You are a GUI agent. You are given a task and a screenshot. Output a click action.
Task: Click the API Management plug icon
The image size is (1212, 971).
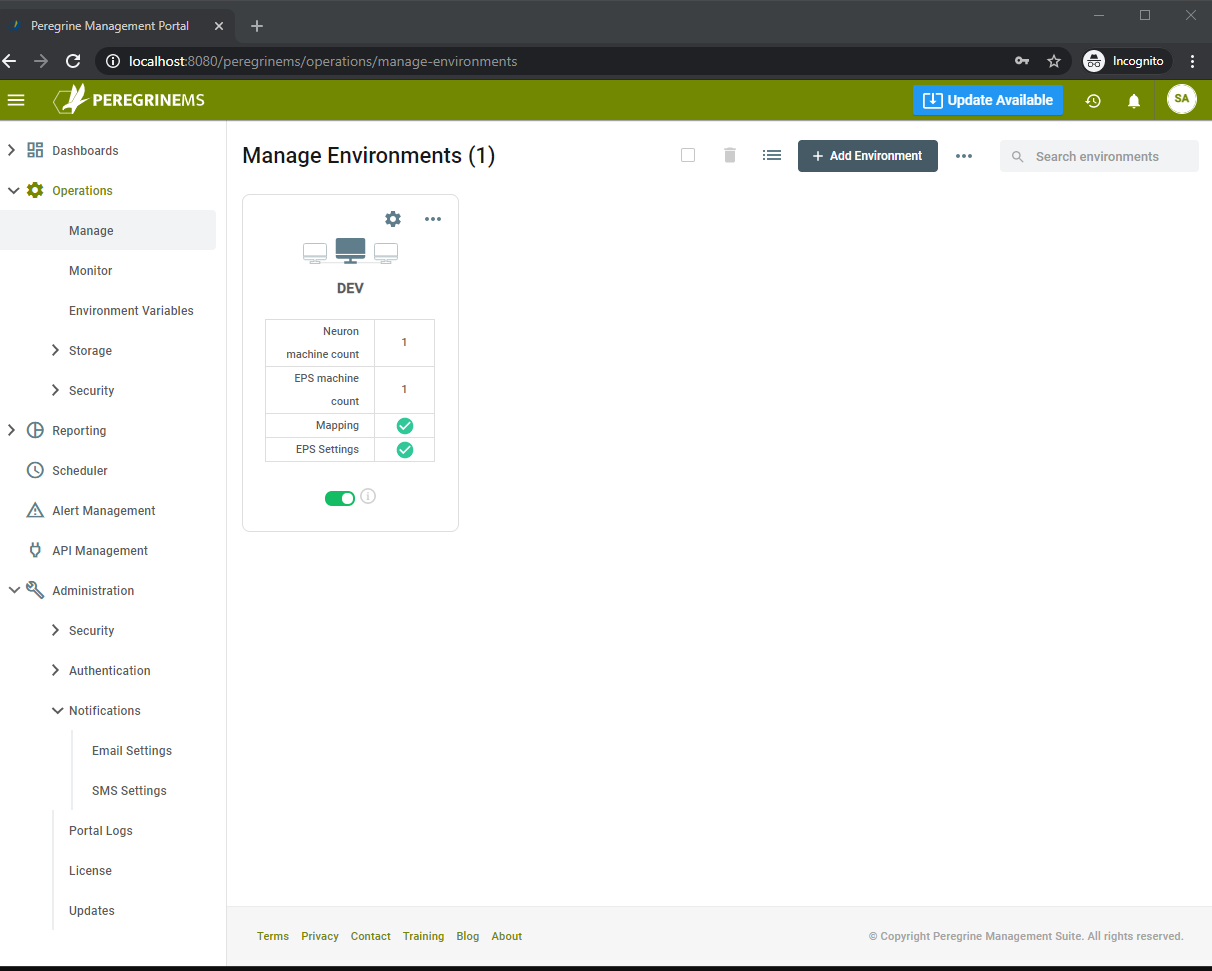click(x=35, y=550)
